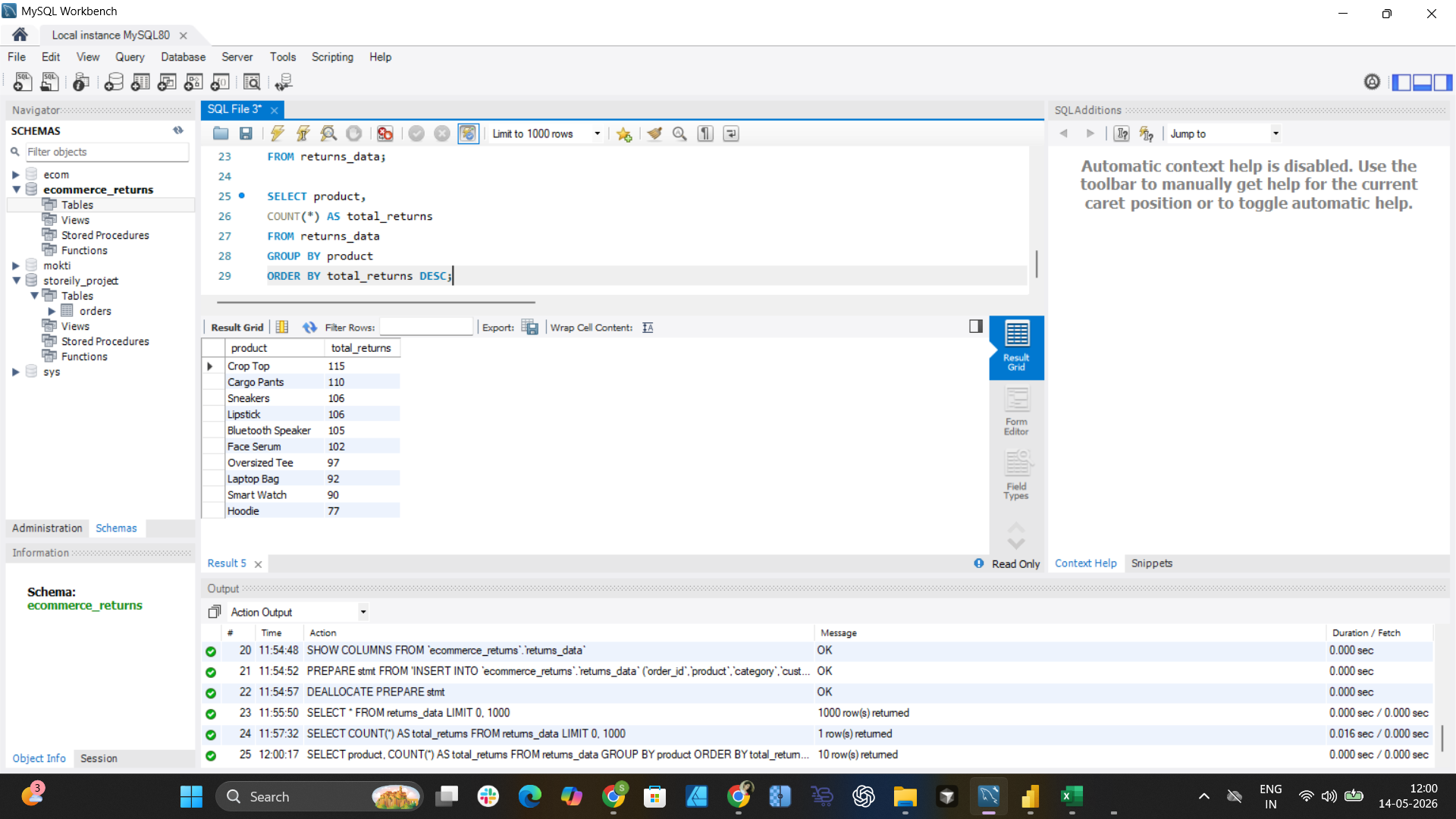Open the reconnect to DBMS icon
This screenshot has height=819, width=1456.
284,82
